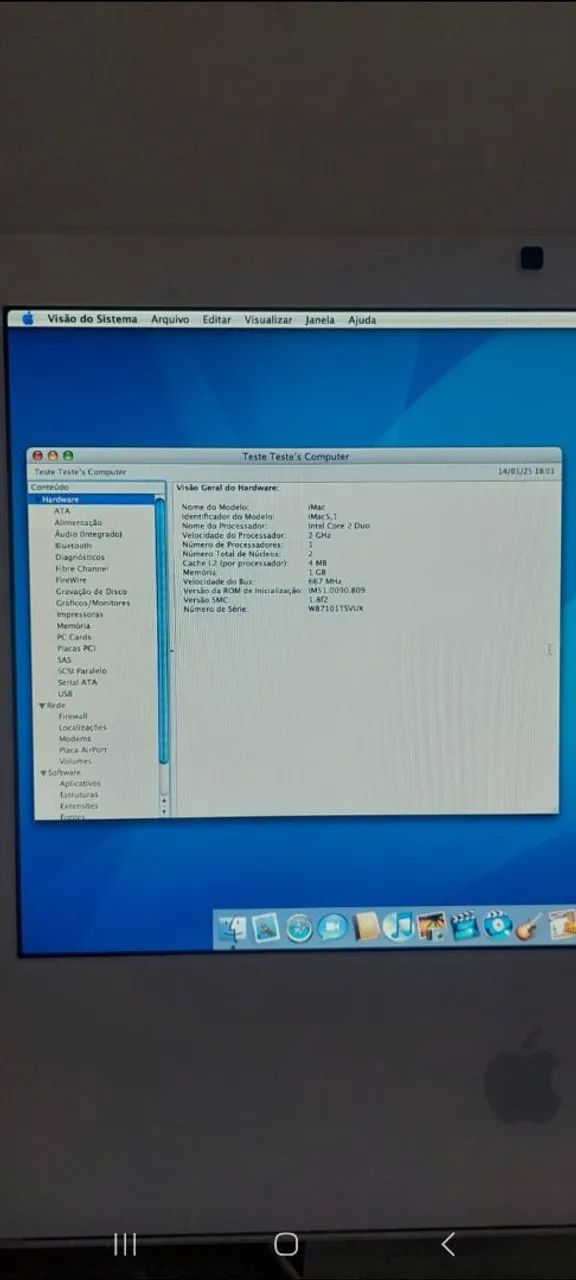The height and width of the screenshot is (1280, 576).
Task: Click the Visão Geral do Hardware heading
Action: click(228, 488)
